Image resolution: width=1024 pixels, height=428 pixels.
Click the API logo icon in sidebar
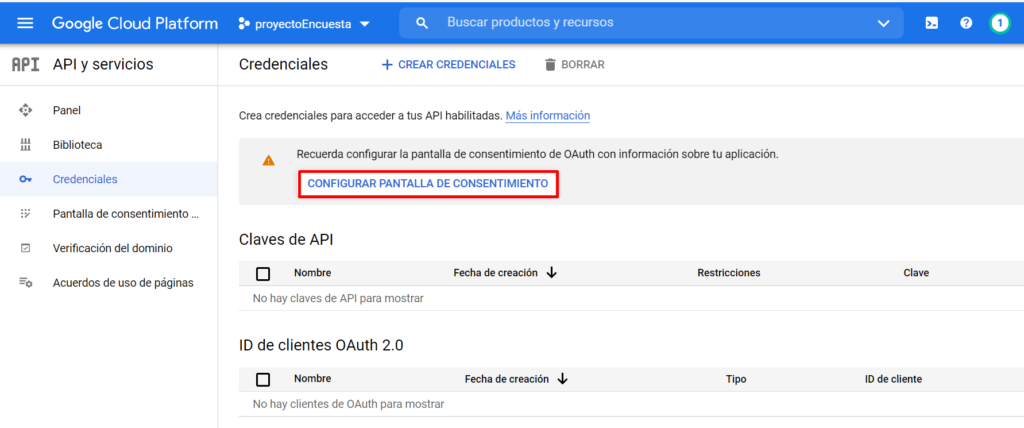25,65
